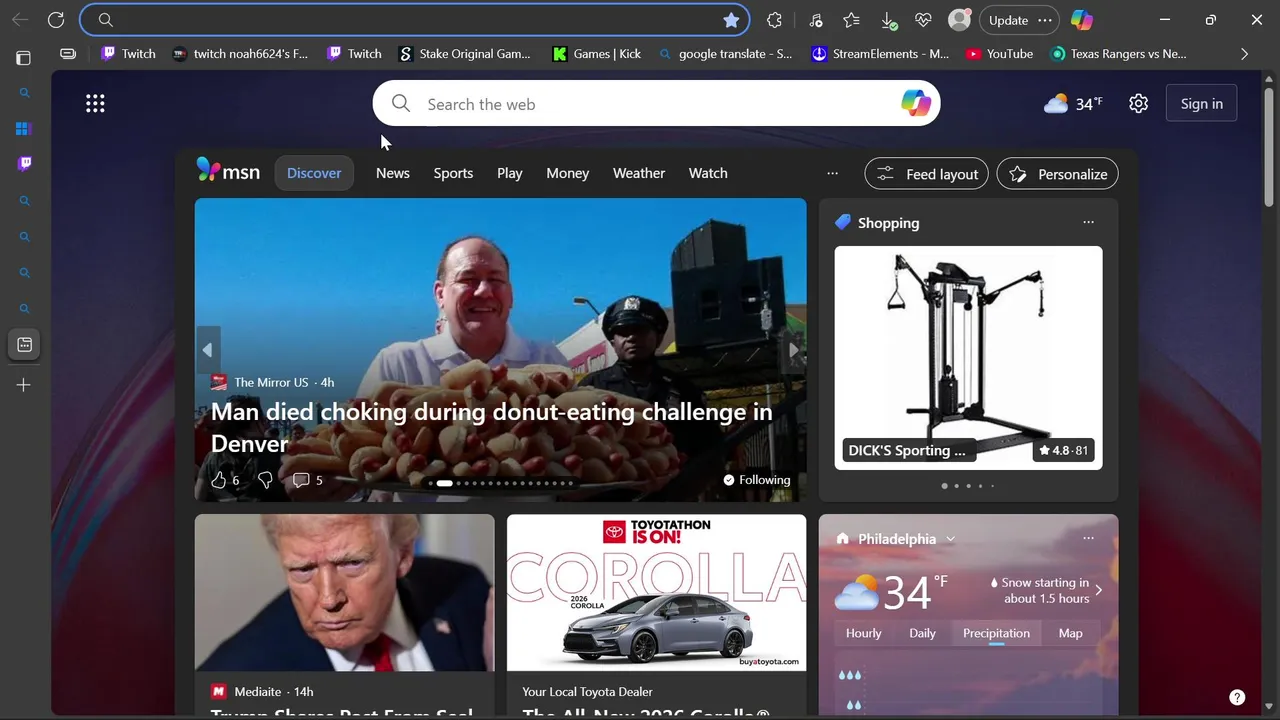Screen dimensions: 1280x720
Task: Open the Sports tab
Action: [x=453, y=173]
